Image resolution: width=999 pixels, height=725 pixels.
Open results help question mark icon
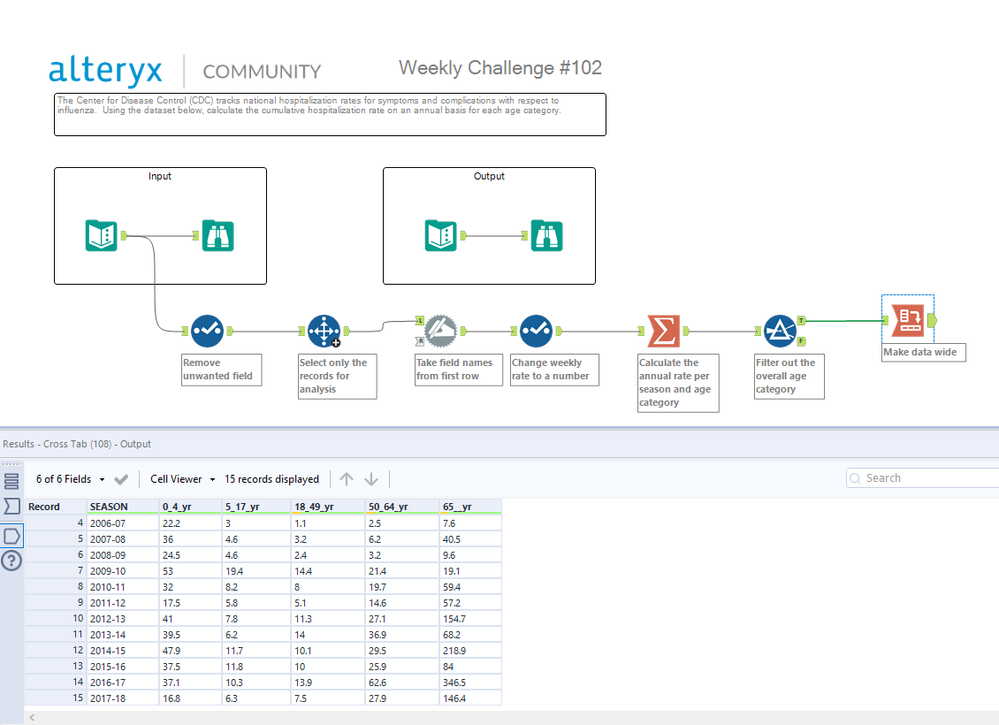pos(11,561)
